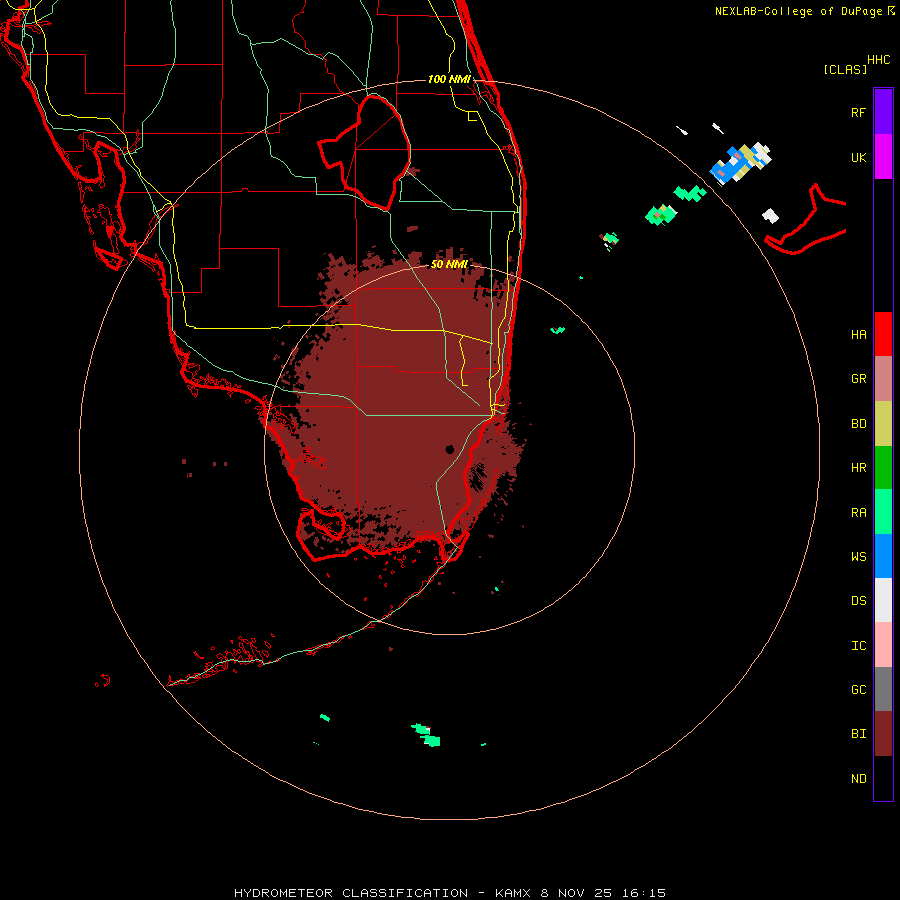Click the BD legend label

click(x=858, y=424)
